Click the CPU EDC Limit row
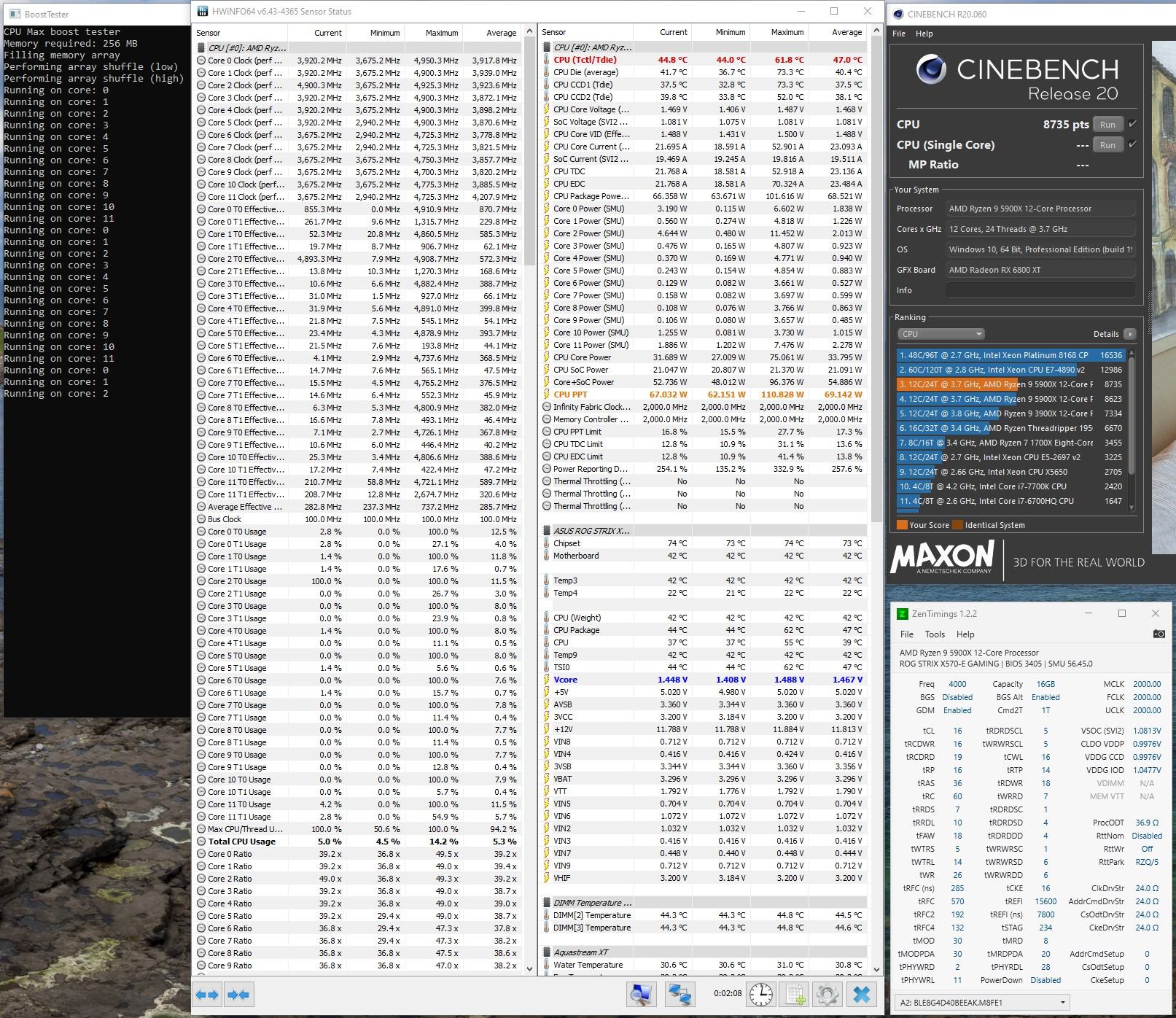Image resolution: width=1176 pixels, height=1018 pixels. [704, 456]
